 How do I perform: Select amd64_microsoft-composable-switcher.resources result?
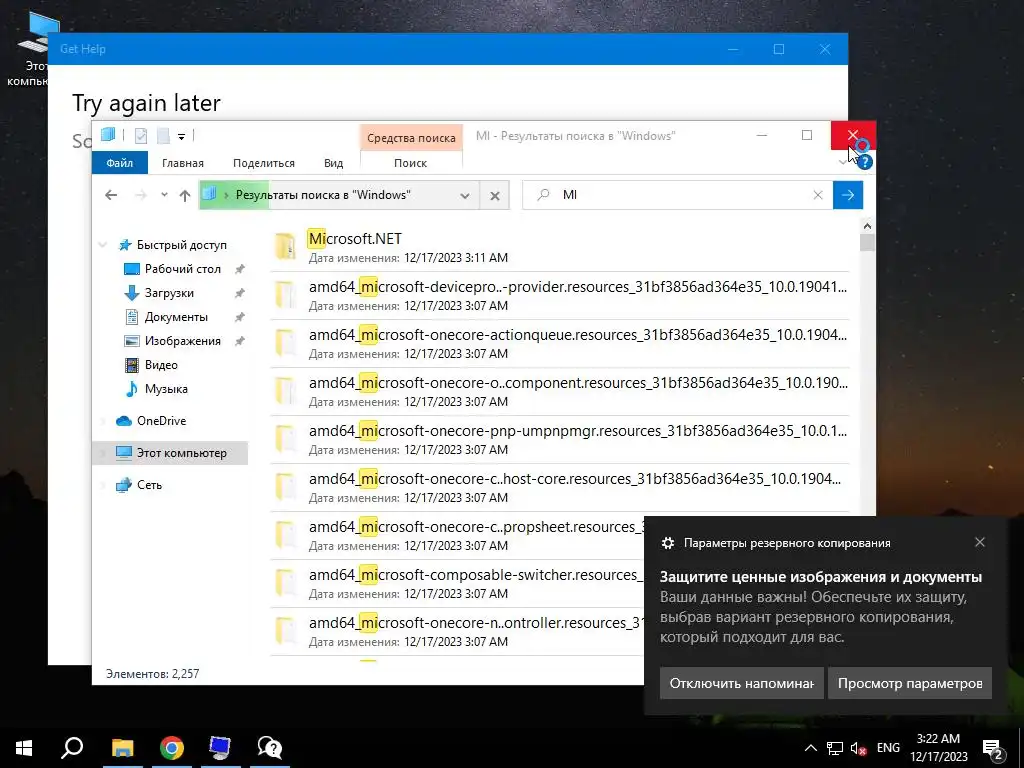tap(457, 584)
